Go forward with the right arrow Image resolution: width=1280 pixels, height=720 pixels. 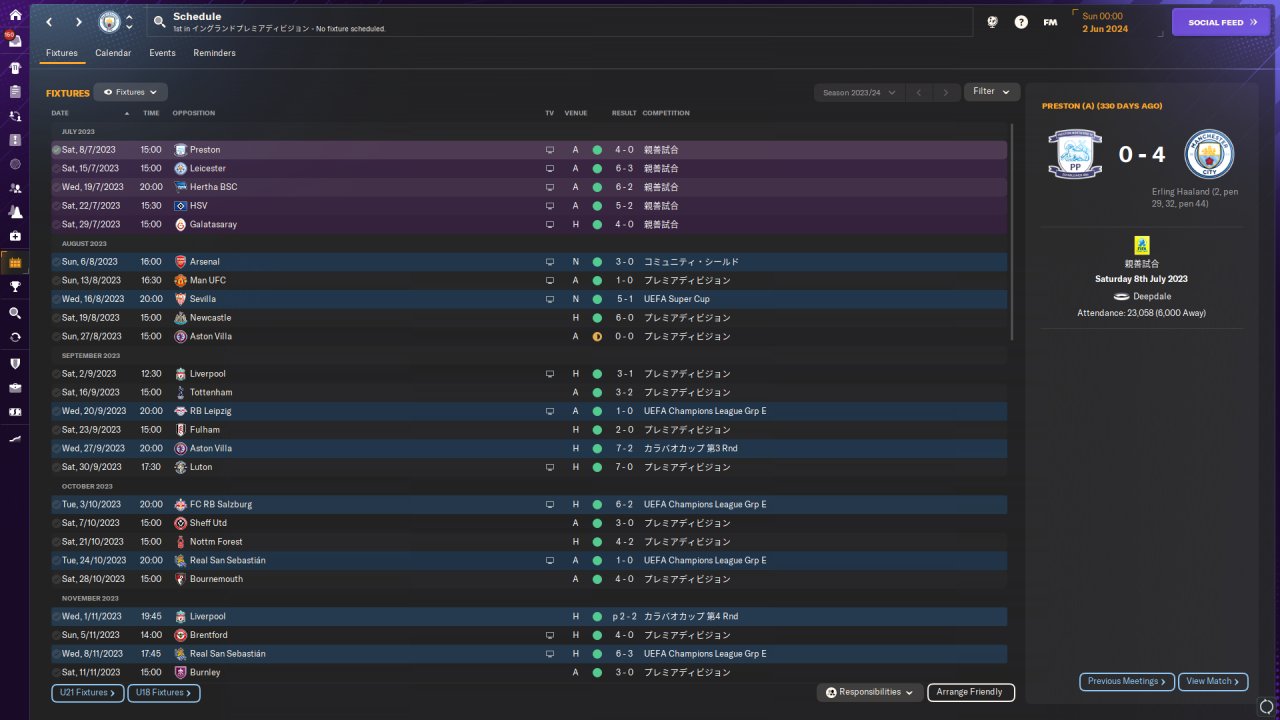click(x=79, y=22)
